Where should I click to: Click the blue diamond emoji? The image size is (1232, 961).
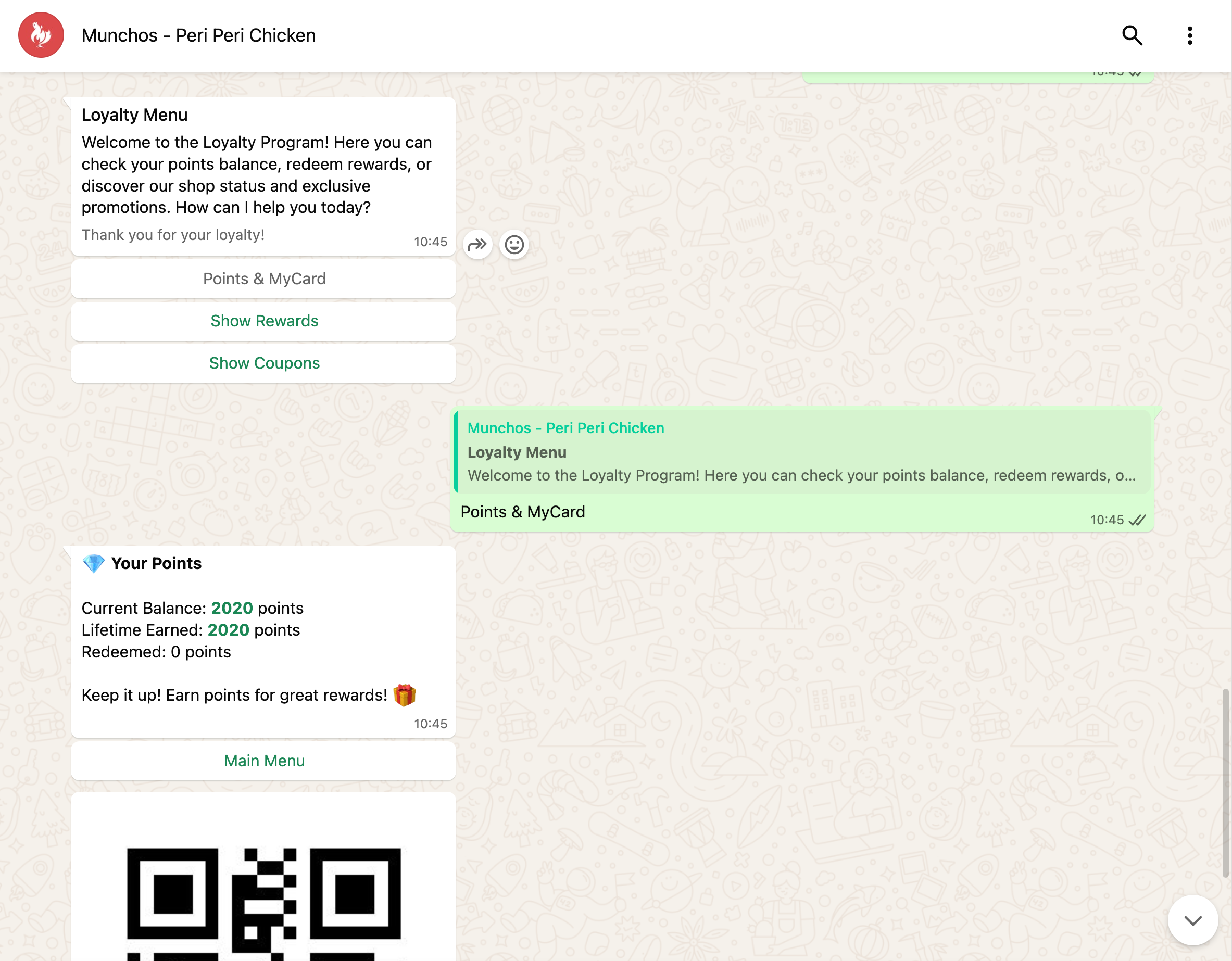click(93, 563)
